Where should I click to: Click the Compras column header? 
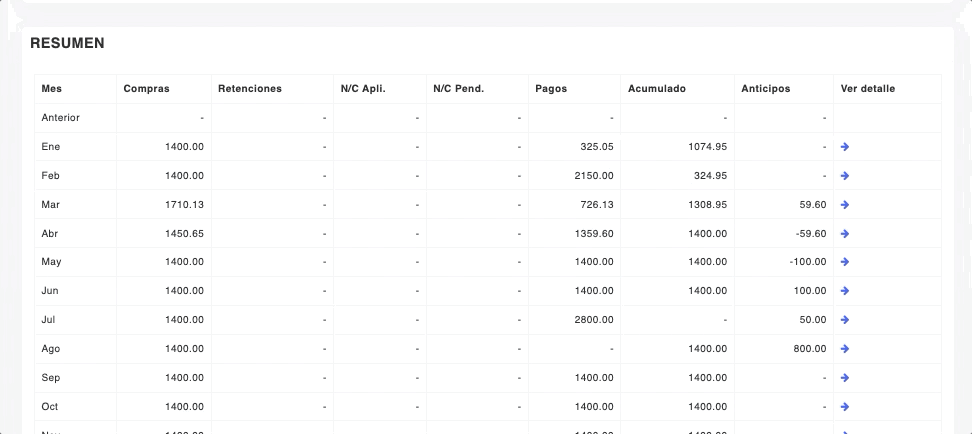click(x=146, y=88)
